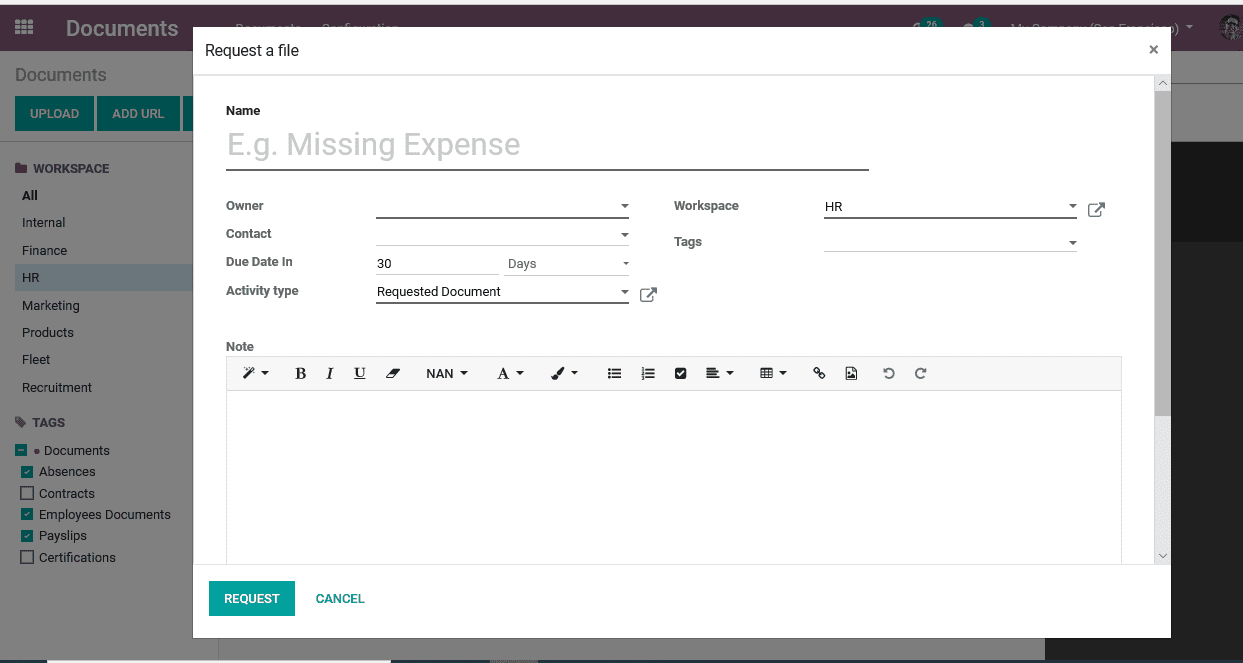Open the paragraph alignment dropdown
Screen dimensions: 1243x663
tap(719, 373)
